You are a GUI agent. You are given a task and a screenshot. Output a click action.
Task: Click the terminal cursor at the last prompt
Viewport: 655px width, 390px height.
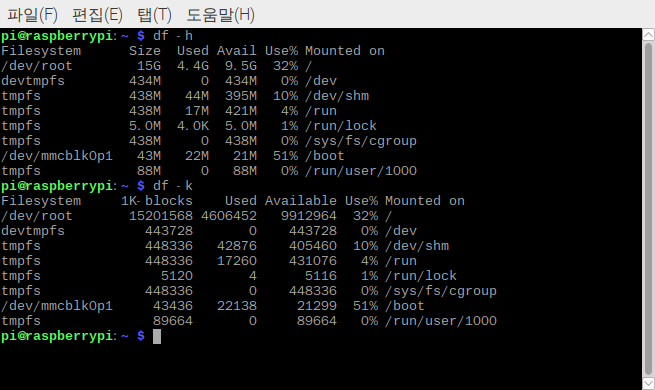click(157, 336)
